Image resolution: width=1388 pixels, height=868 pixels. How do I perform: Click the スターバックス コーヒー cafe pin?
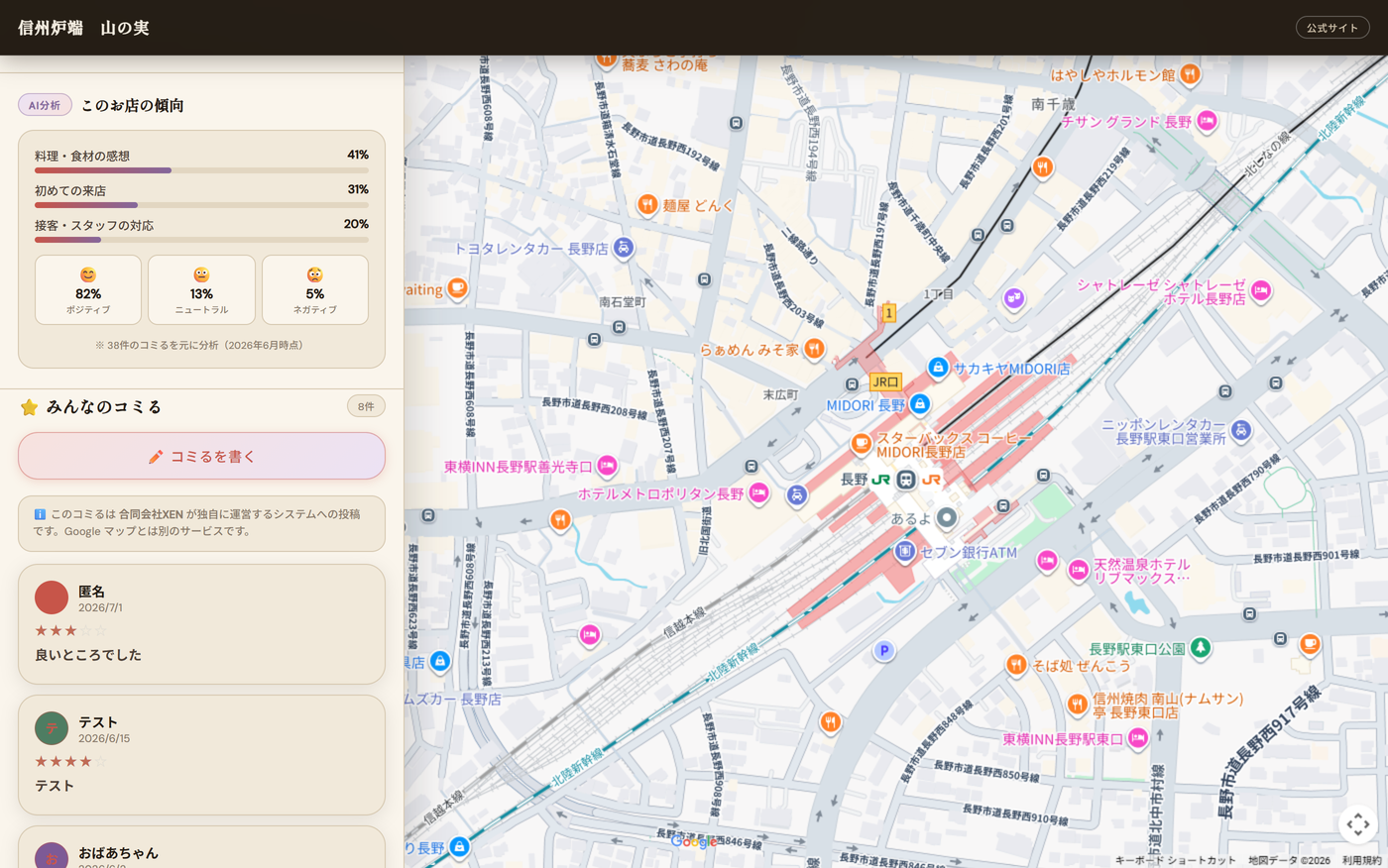coord(862,443)
